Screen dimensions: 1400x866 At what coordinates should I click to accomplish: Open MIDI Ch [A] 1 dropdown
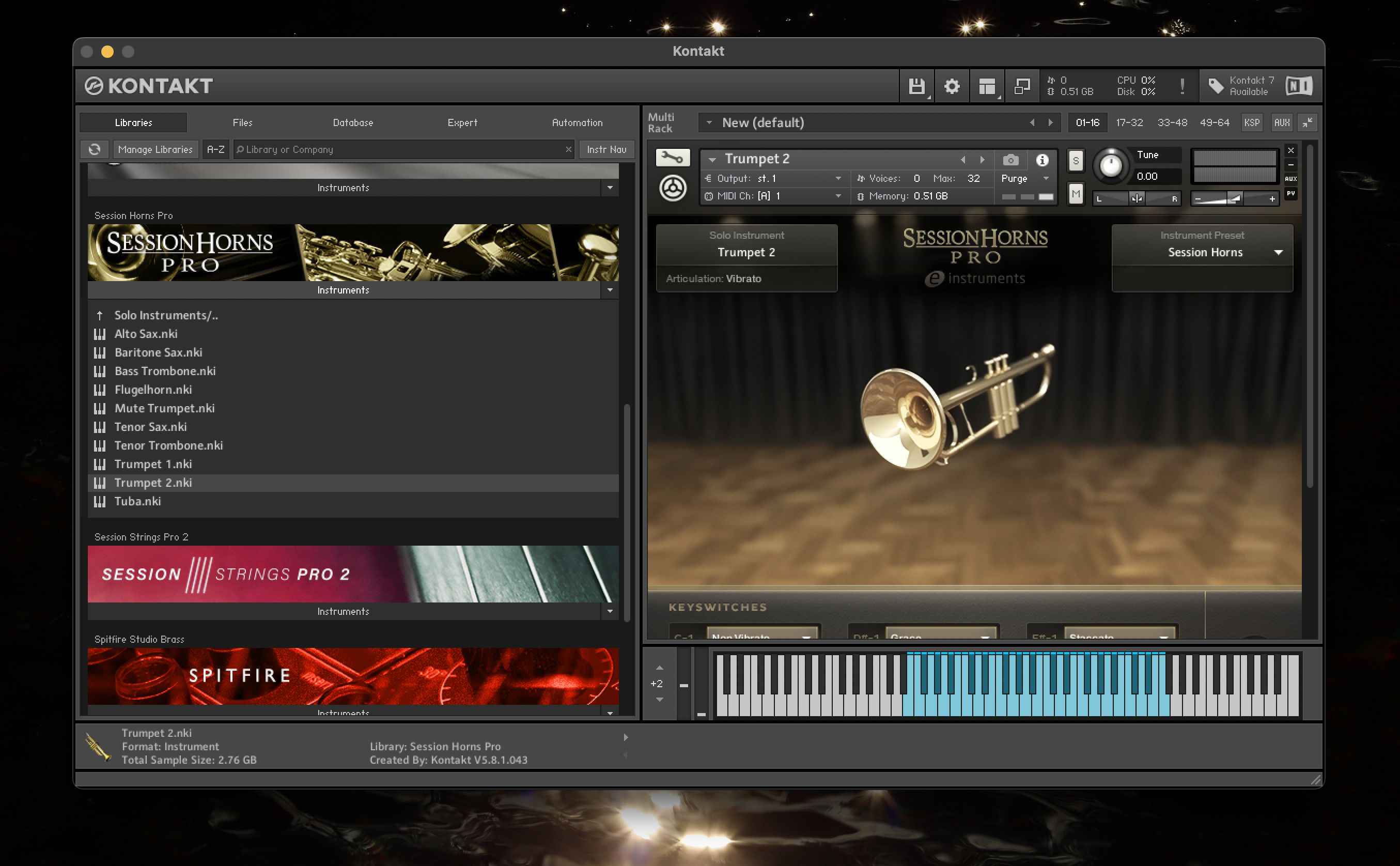click(773, 196)
